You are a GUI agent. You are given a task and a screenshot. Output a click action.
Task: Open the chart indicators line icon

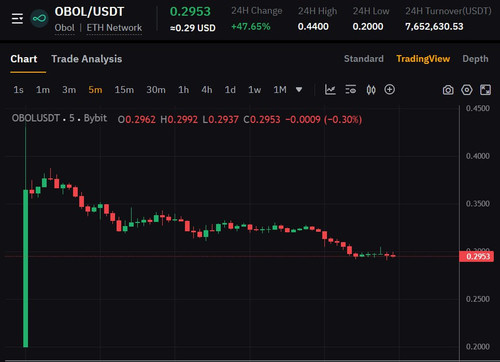point(330,90)
